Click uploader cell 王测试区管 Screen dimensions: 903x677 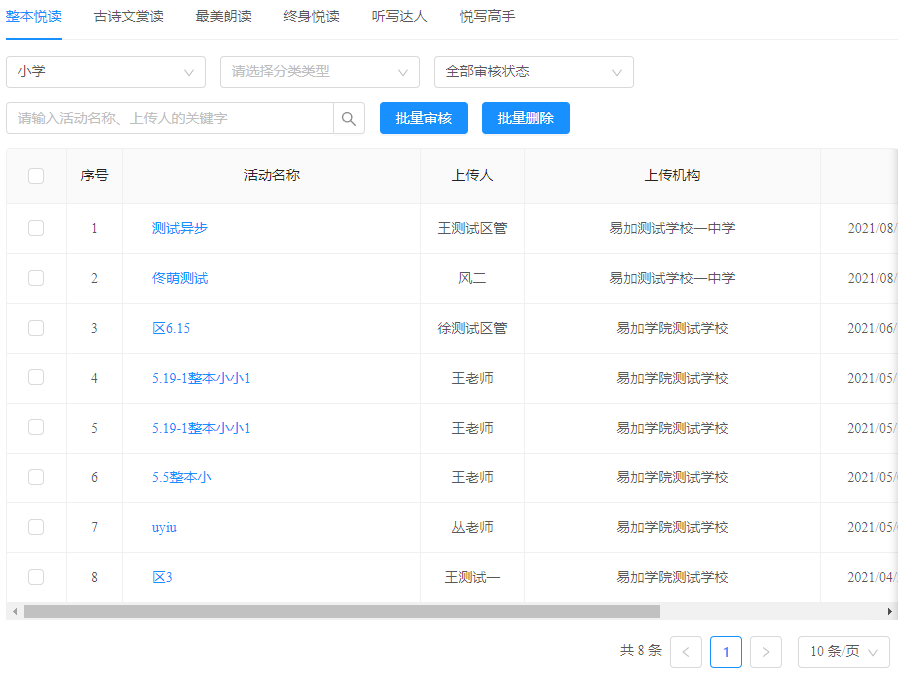472,229
